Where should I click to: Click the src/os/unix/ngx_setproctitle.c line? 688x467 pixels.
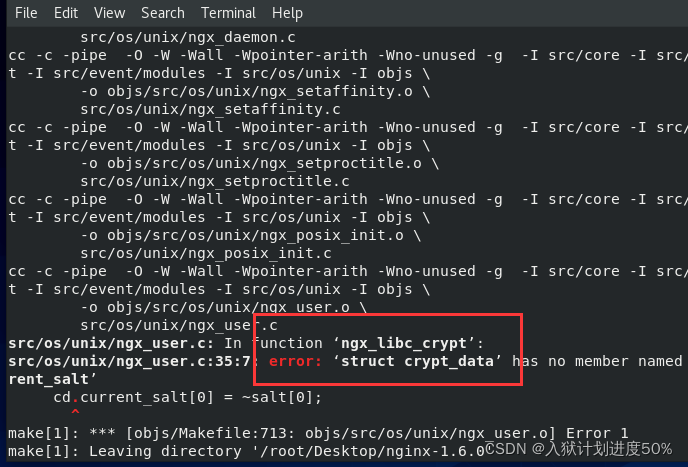tap(215, 181)
